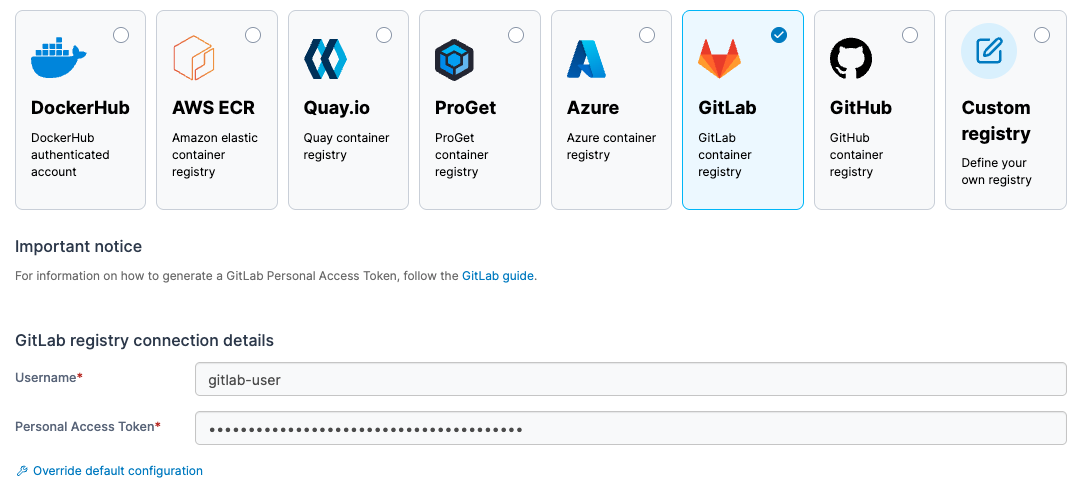1080x491 pixels.
Task: Select the GitHub radio button
Action: pos(910,35)
